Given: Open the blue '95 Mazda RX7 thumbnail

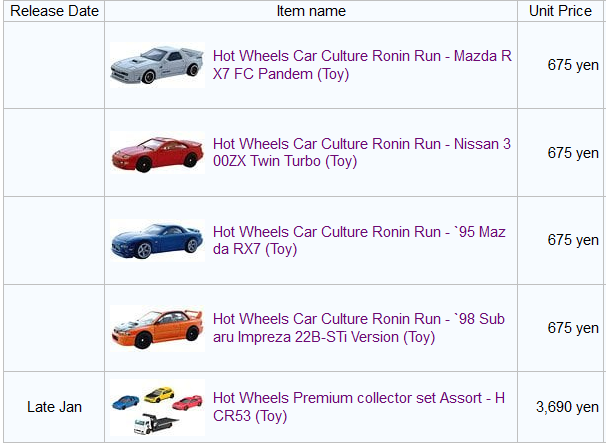Looking at the screenshot, I should tap(157, 240).
